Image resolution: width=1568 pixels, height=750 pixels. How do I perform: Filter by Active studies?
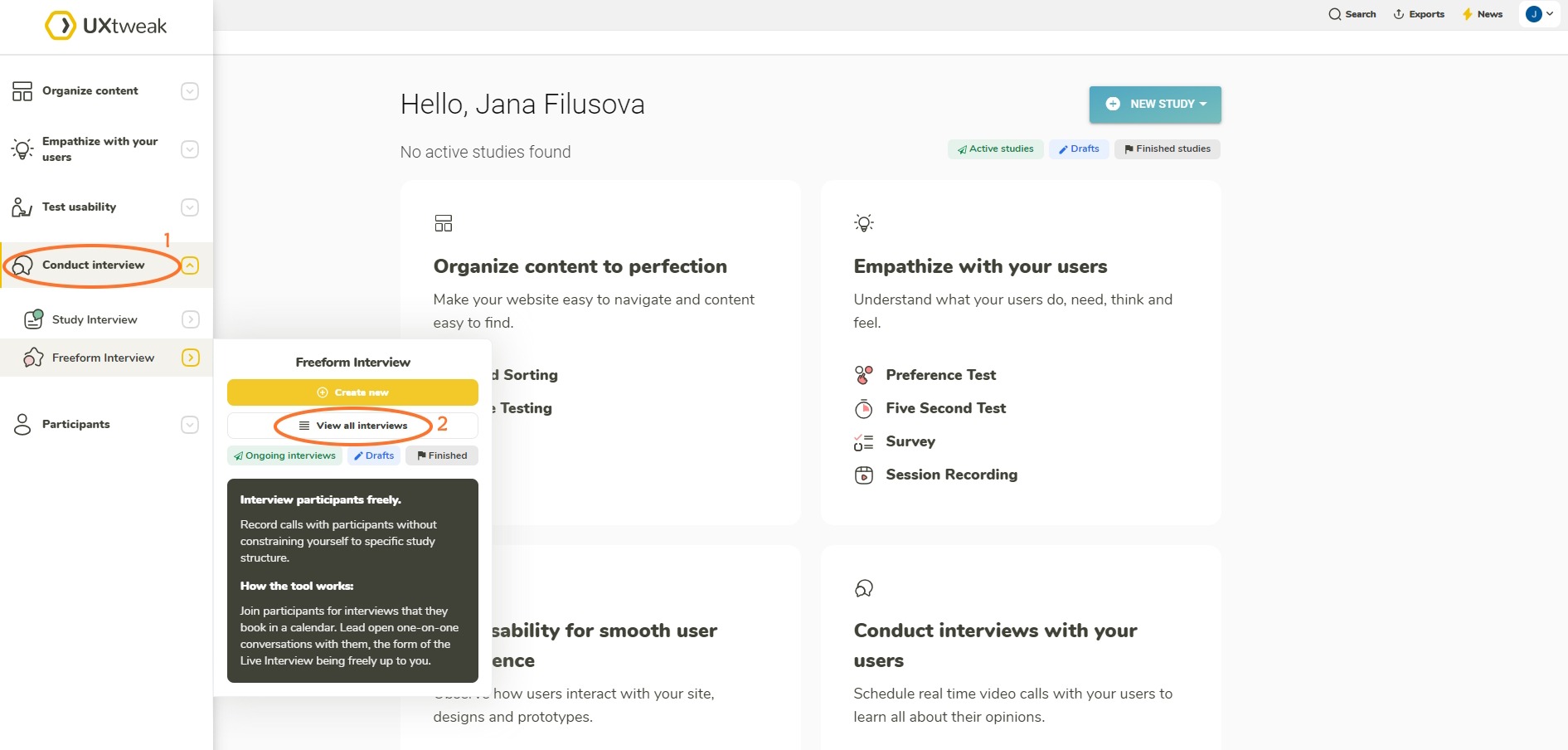[x=995, y=149]
